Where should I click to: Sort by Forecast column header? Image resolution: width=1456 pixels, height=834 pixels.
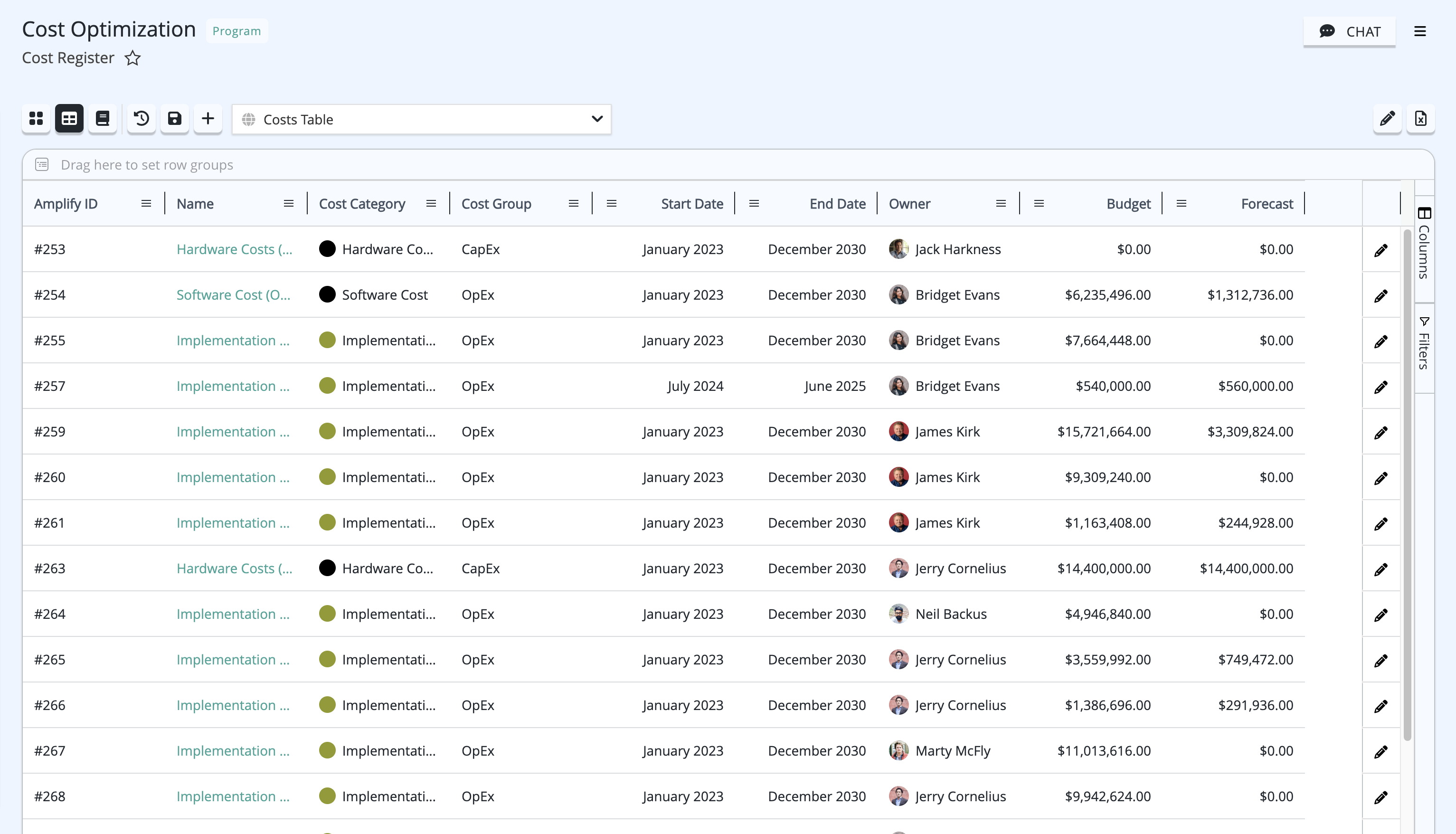point(1267,203)
